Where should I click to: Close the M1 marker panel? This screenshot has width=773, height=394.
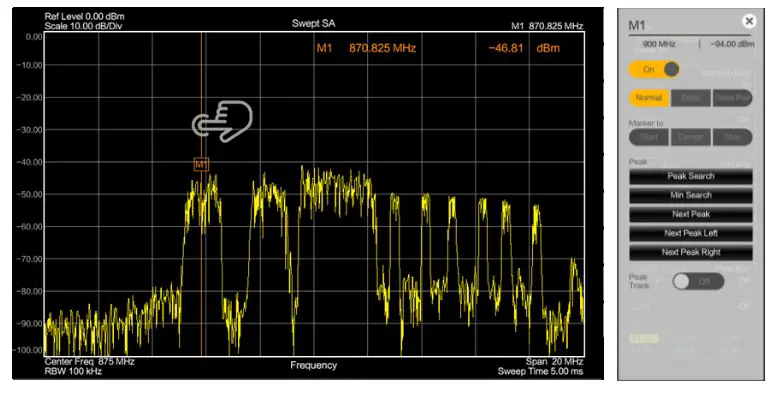coord(749,21)
